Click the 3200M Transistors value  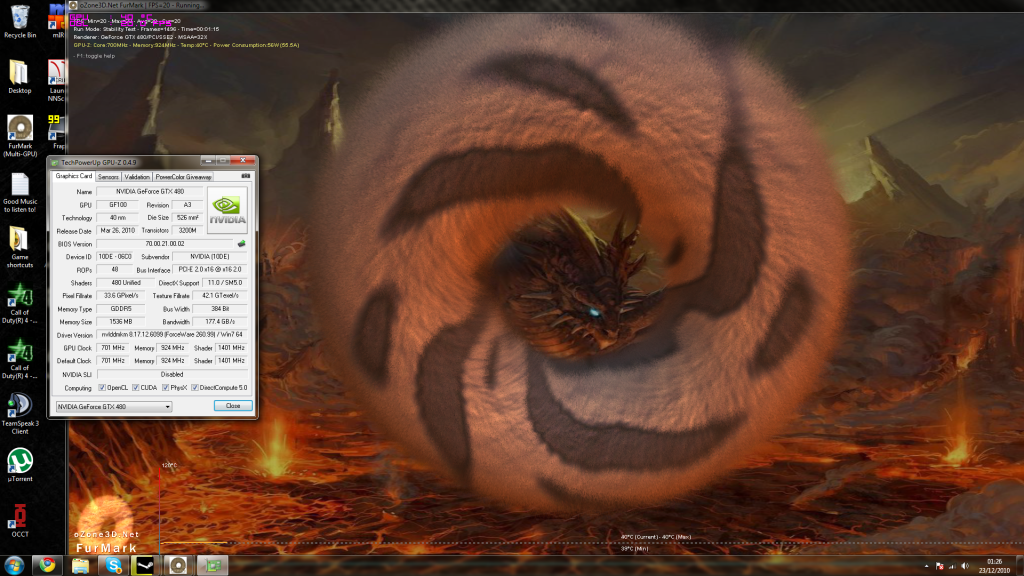pos(187,231)
